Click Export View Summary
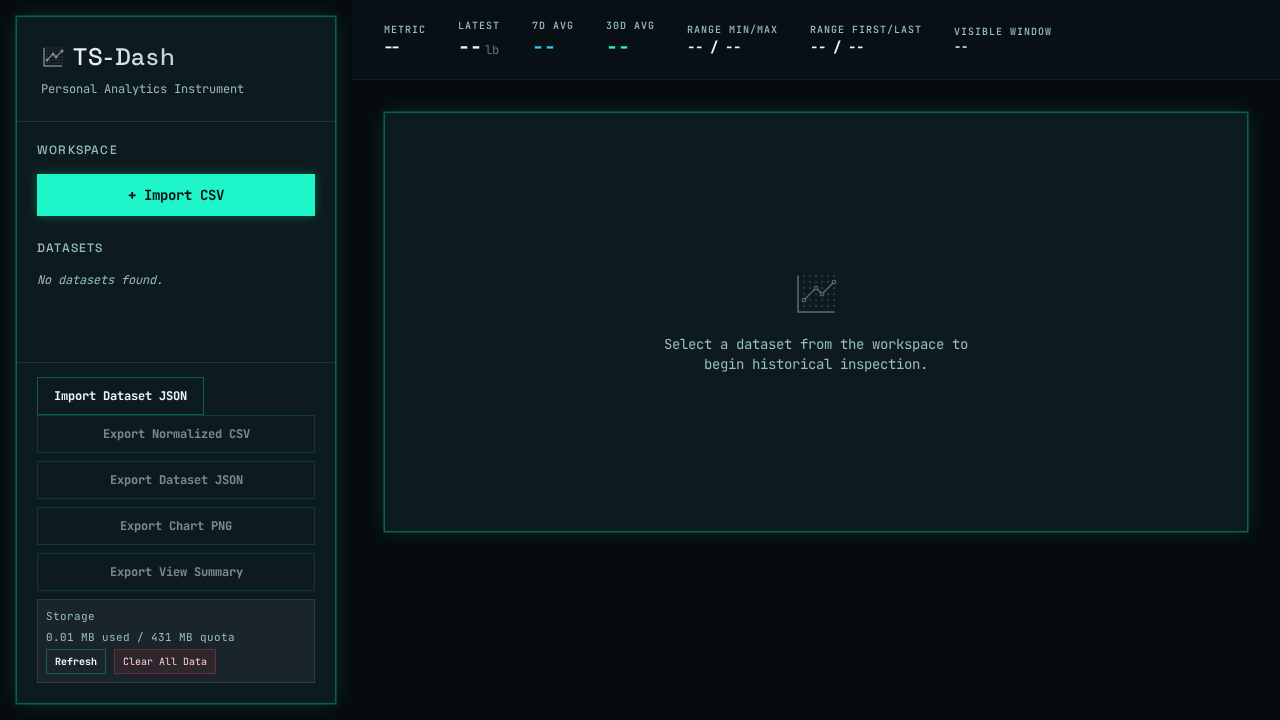Image resolution: width=1280 pixels, height=720 pixels. coord(176,572)
